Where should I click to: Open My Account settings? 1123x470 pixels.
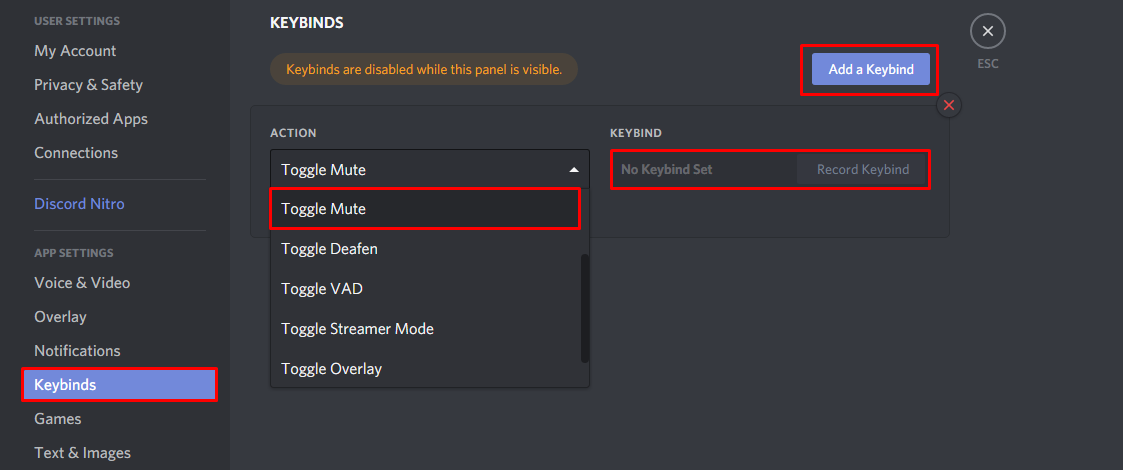75,51
